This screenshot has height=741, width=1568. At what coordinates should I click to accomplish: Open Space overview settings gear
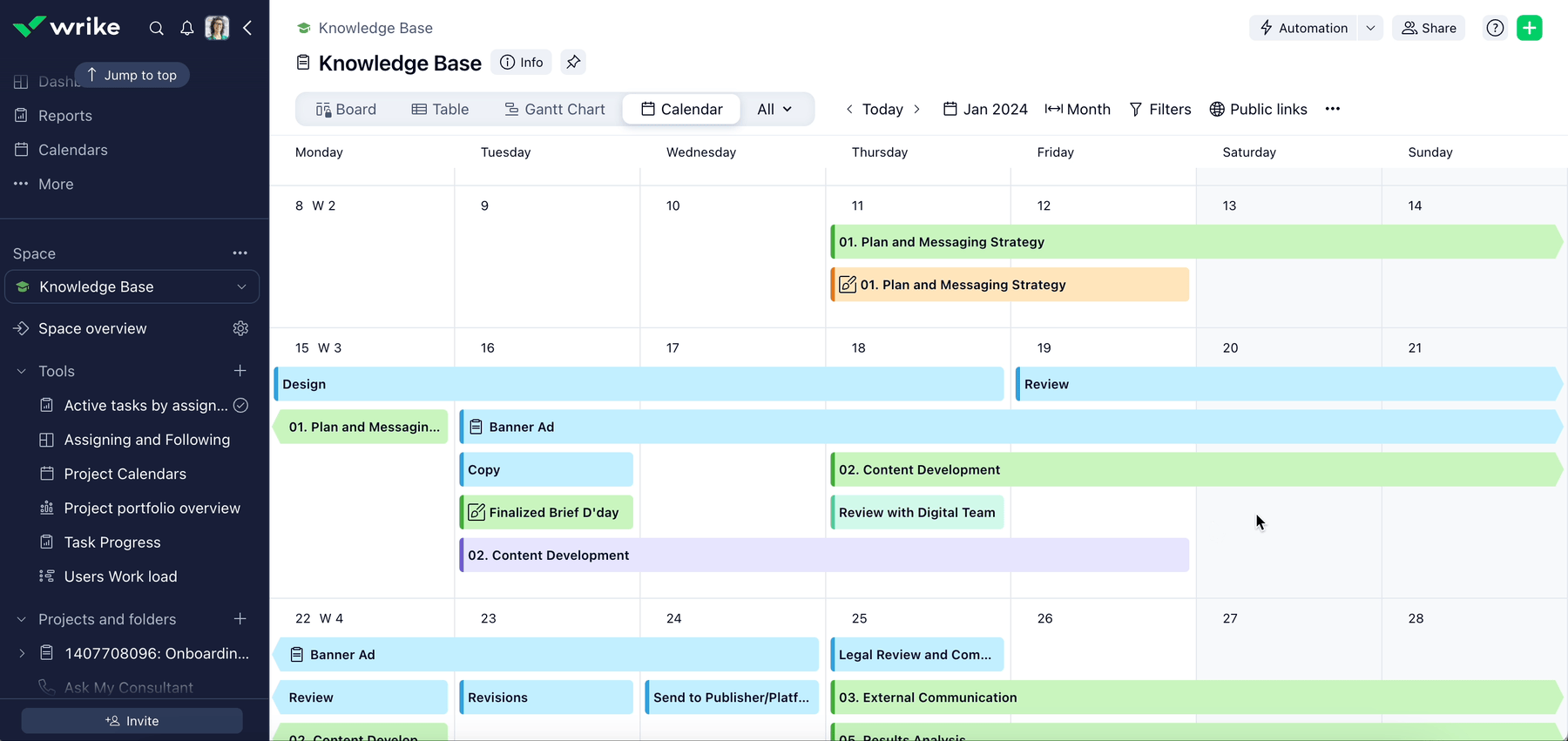pos(240,328)
